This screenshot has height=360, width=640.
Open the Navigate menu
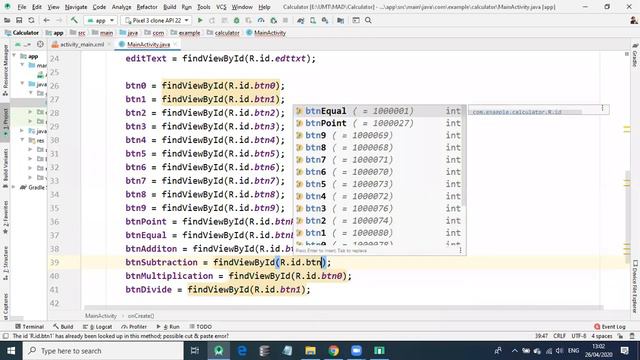pyautogui.click(x=76, y=7)
